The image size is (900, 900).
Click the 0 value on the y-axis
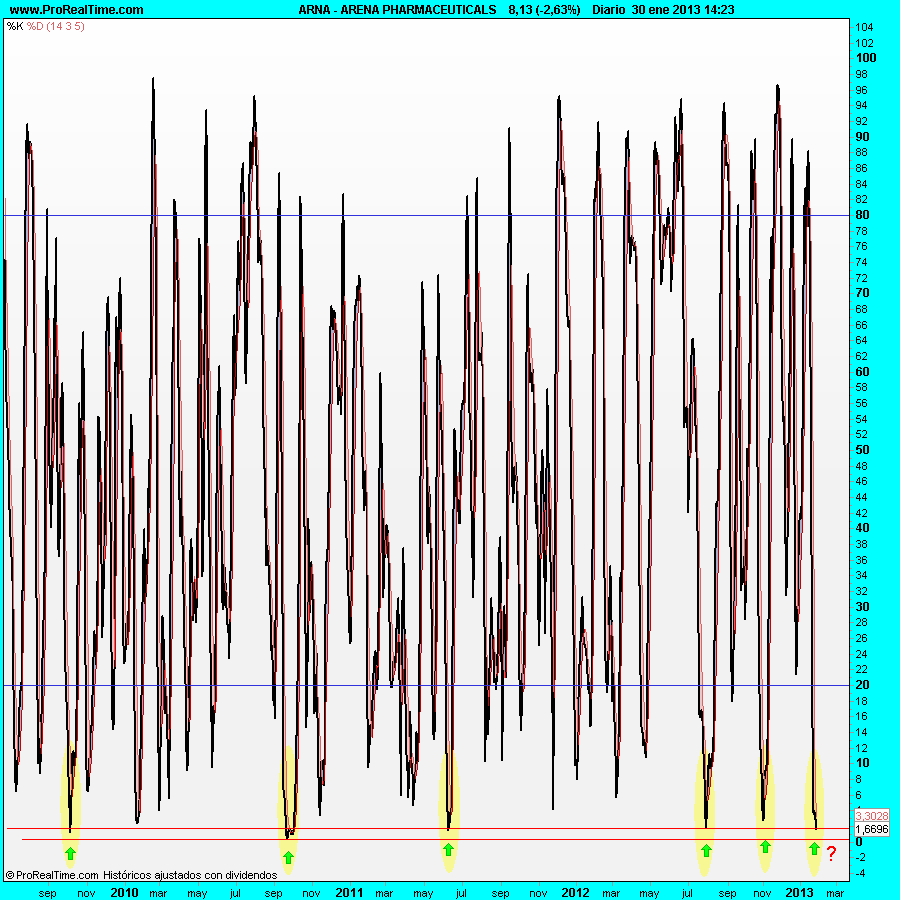point(859,841)
